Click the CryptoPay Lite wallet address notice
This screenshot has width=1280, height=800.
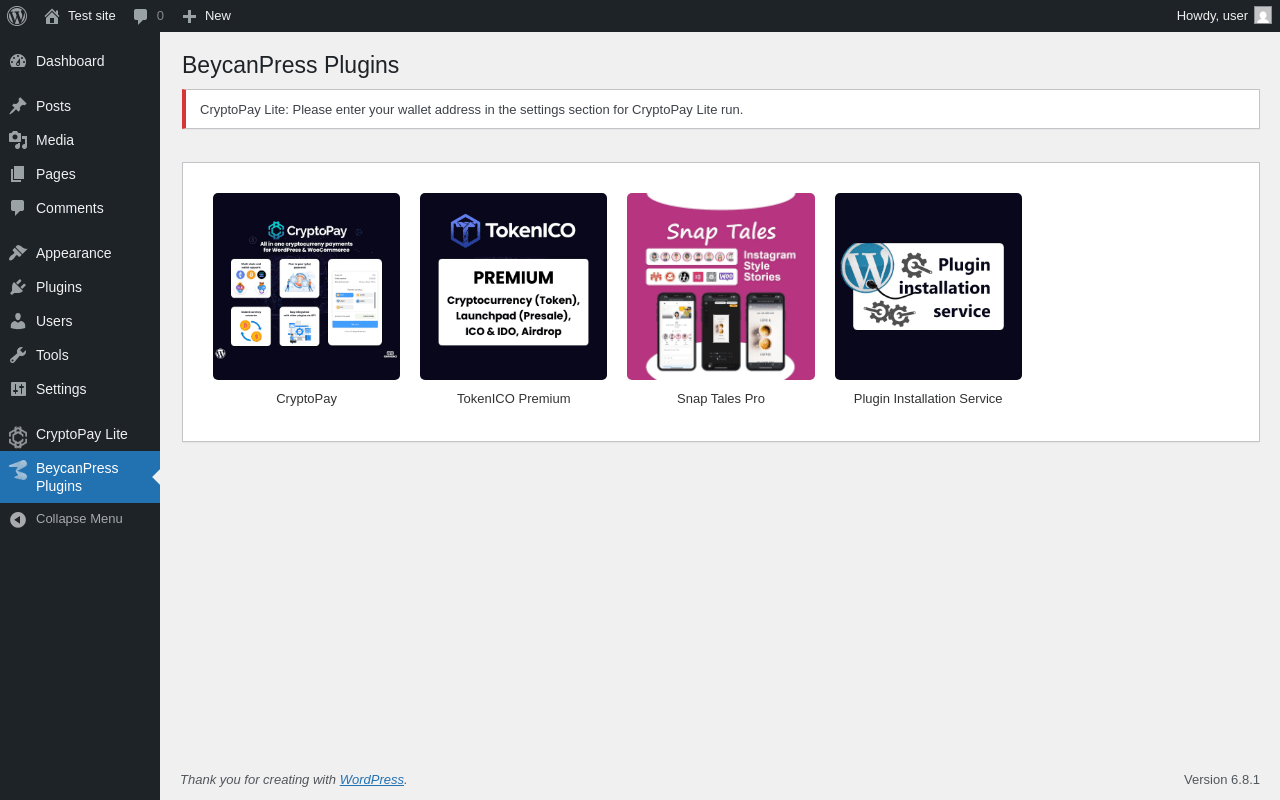pos(721,109)
